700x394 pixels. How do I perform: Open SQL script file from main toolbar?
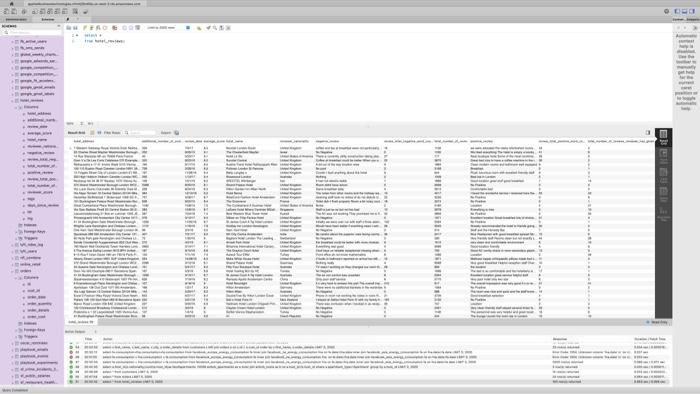pos(14,12)
